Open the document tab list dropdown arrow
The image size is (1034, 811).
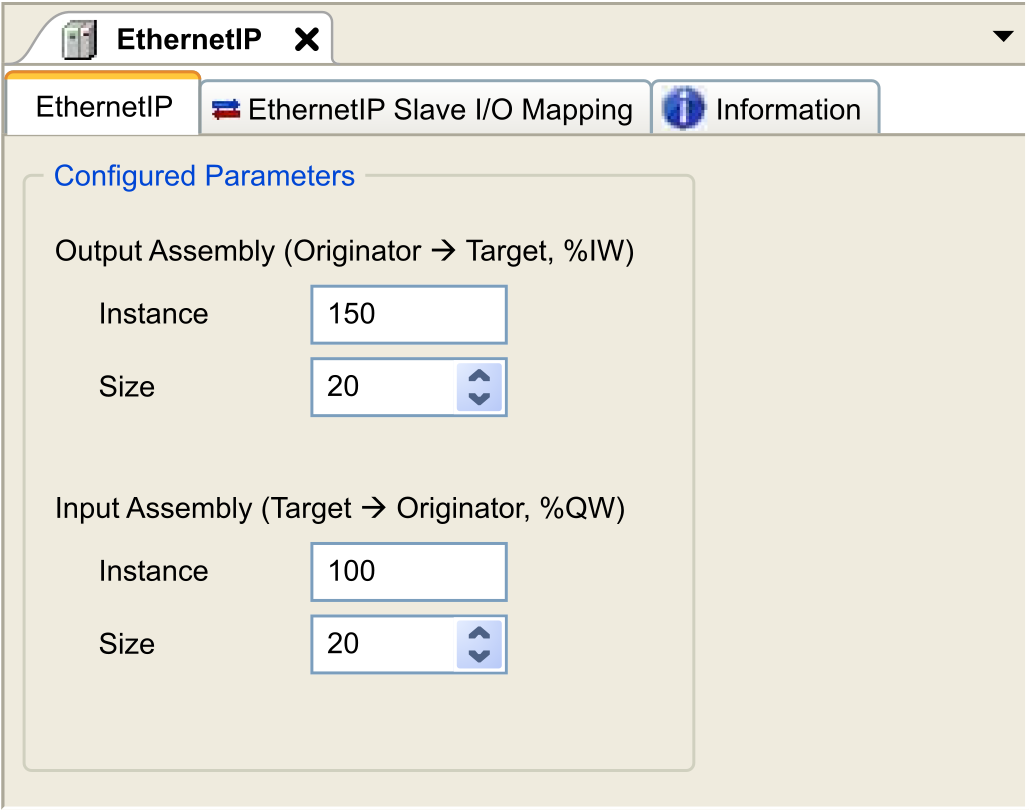pos(1002,37)
